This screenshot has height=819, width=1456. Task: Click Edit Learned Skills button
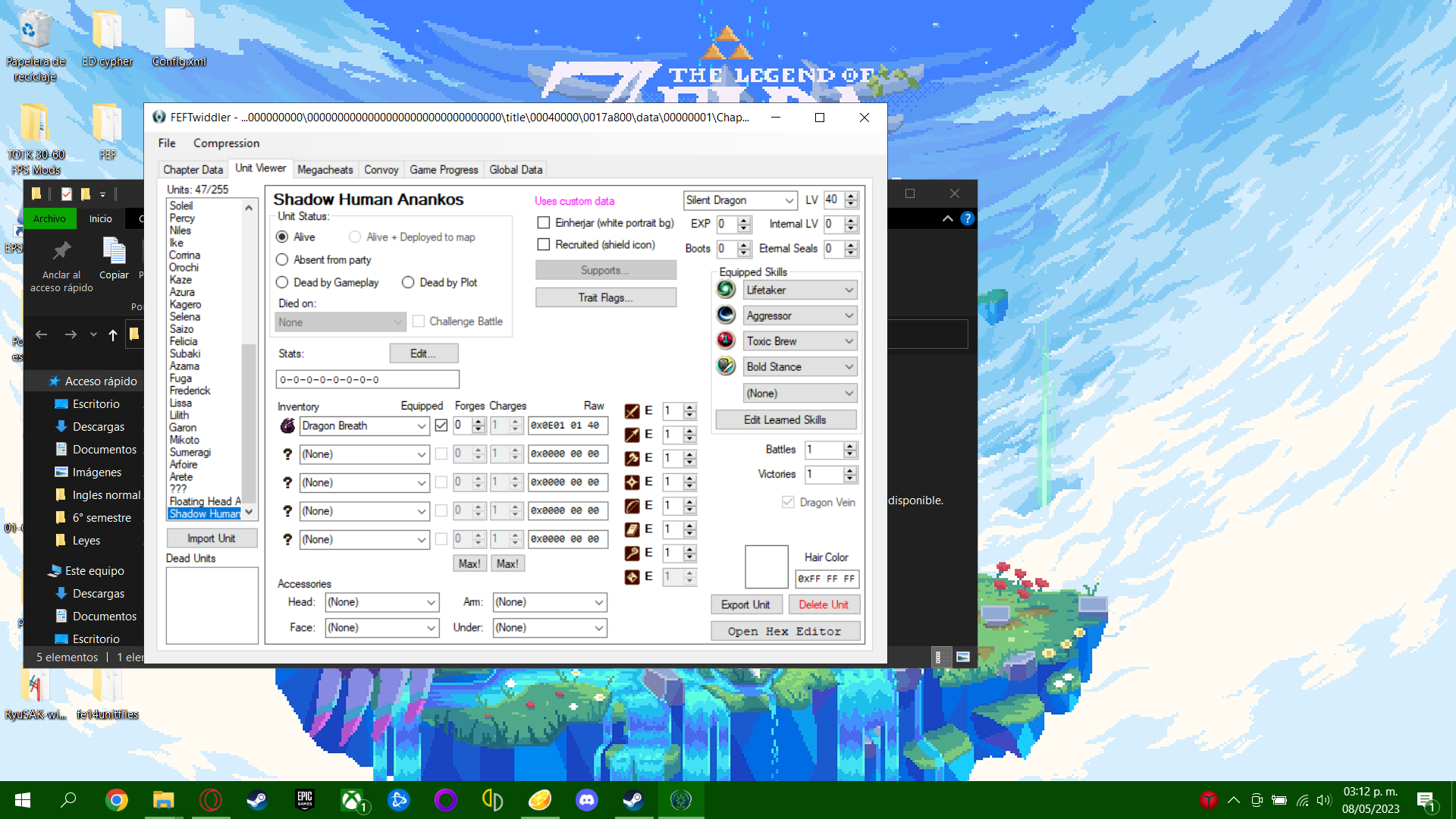pos(786,420)
